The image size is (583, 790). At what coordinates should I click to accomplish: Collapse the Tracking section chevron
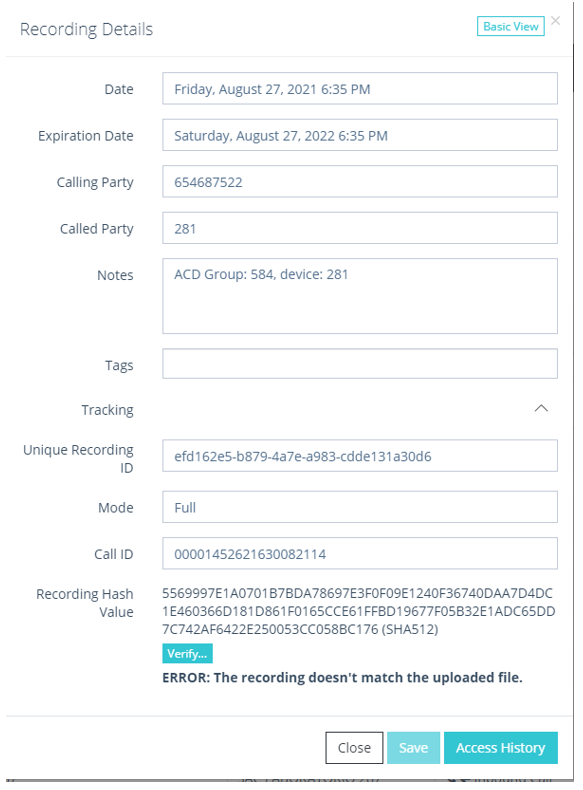pos(541,408)
